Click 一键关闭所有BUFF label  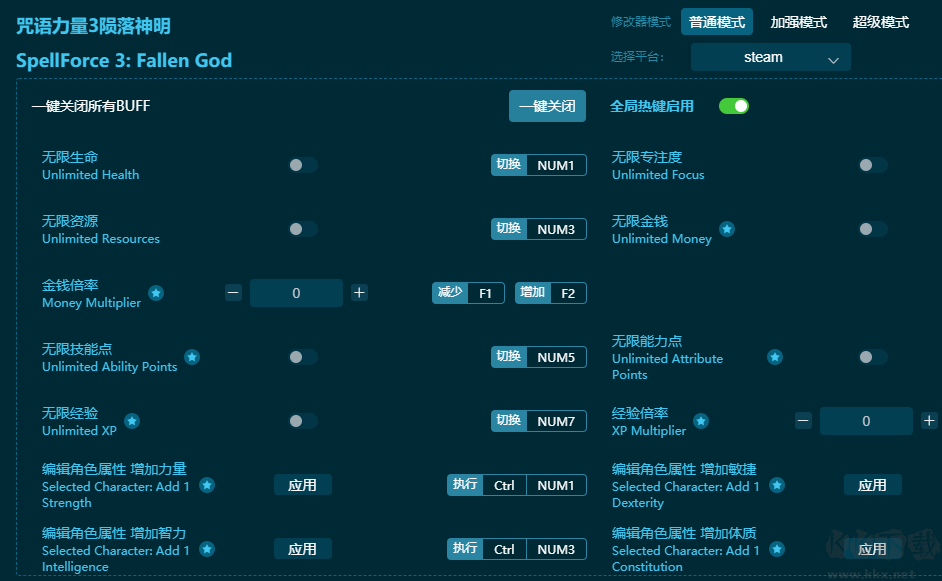point(91,106)
